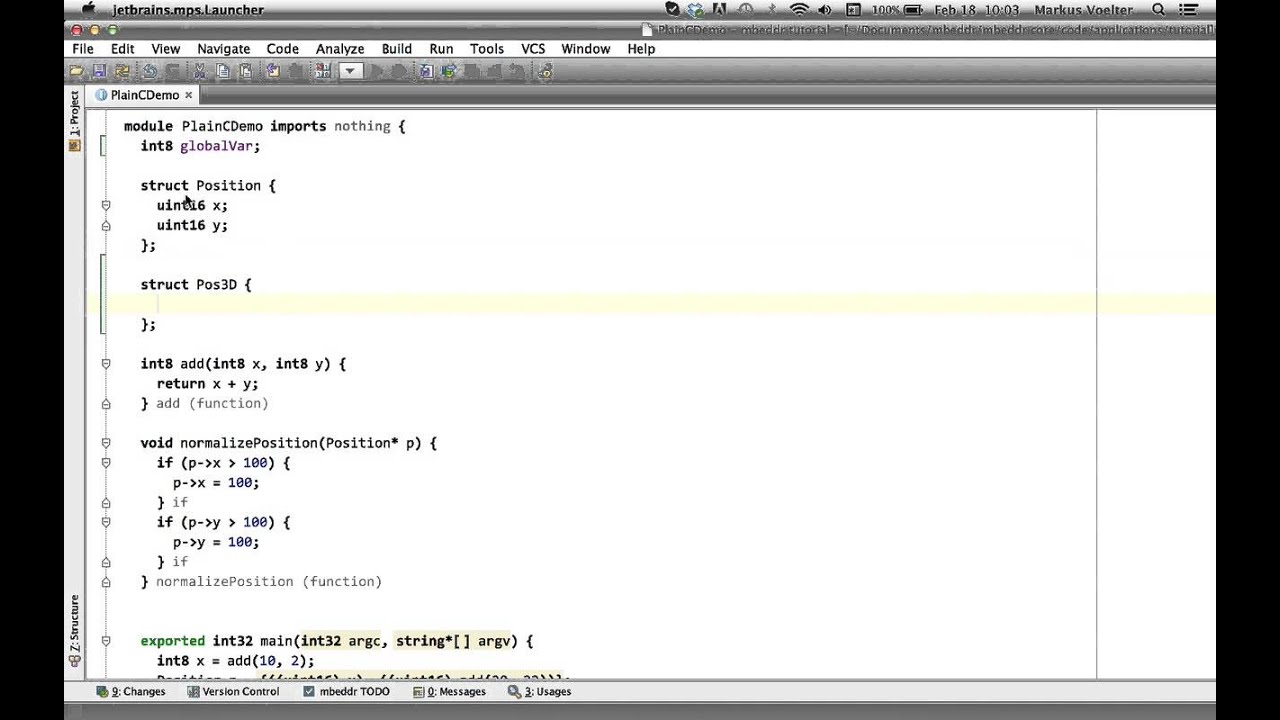Open macOS Spotlight search icon
This screenshot has width=1280, height=720.
[1158, 10]
